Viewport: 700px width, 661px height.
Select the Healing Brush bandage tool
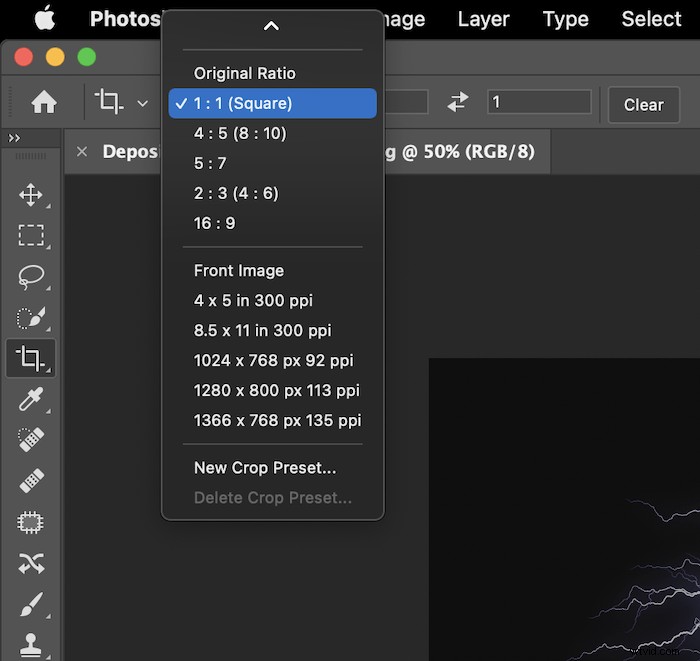(x=32, y=481)
